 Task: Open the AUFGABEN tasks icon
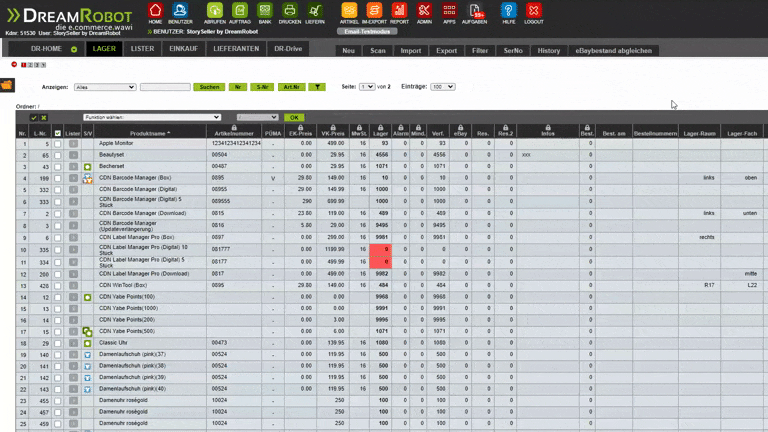(474, 11)
